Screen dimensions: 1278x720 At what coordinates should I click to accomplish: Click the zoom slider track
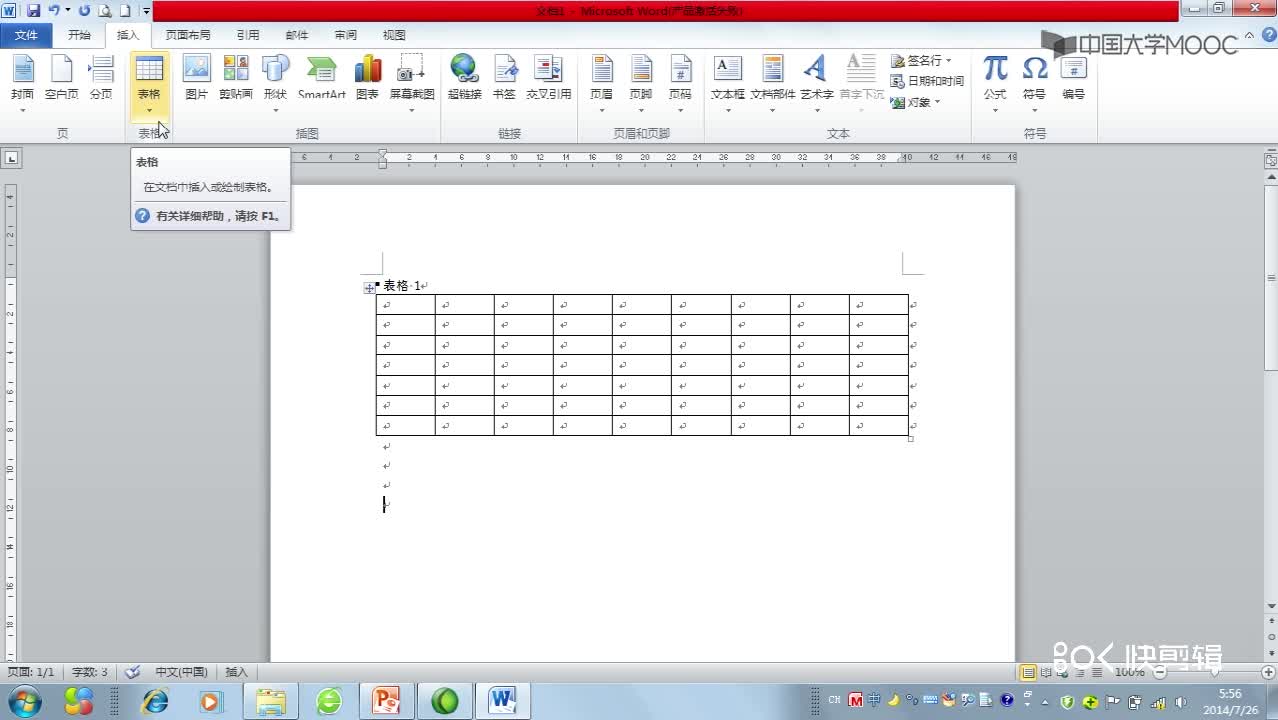(1213, 673)
